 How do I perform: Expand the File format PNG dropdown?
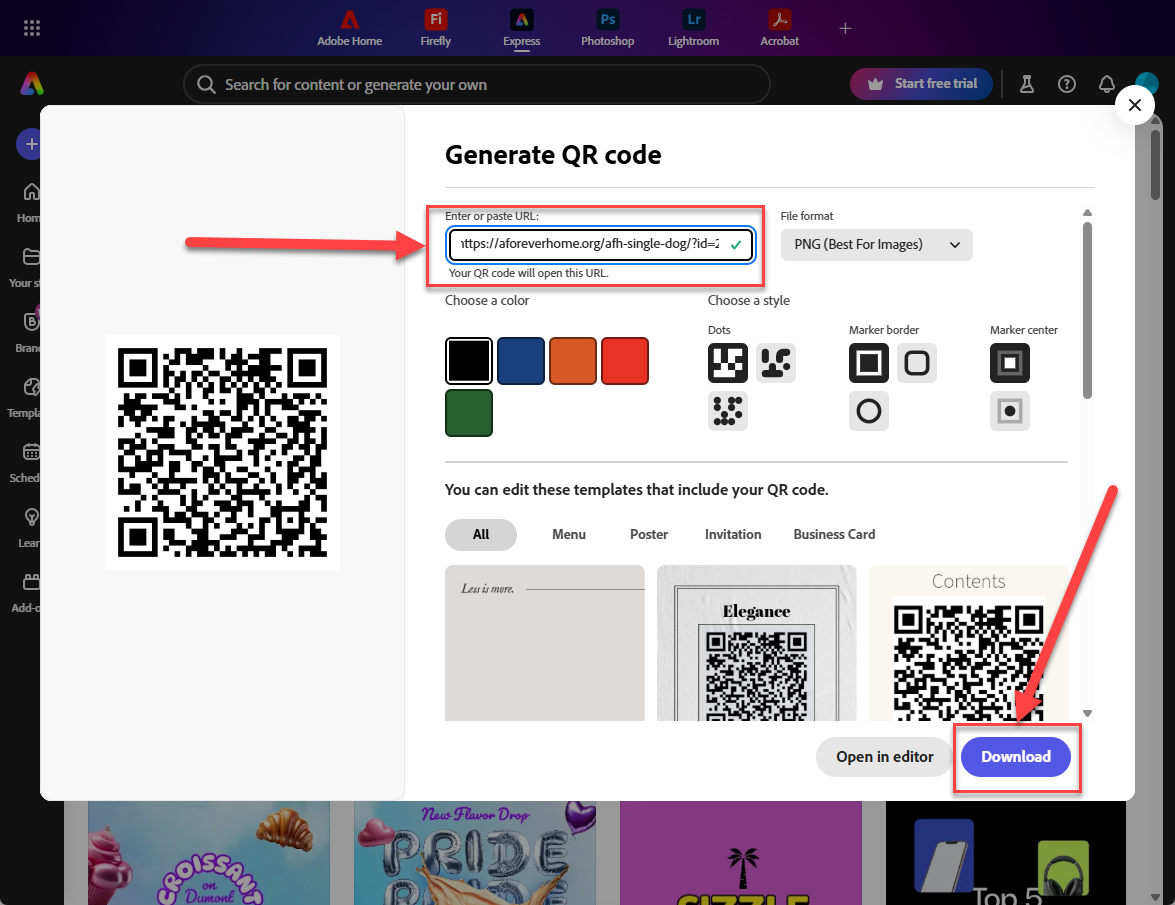pos(876,244)
